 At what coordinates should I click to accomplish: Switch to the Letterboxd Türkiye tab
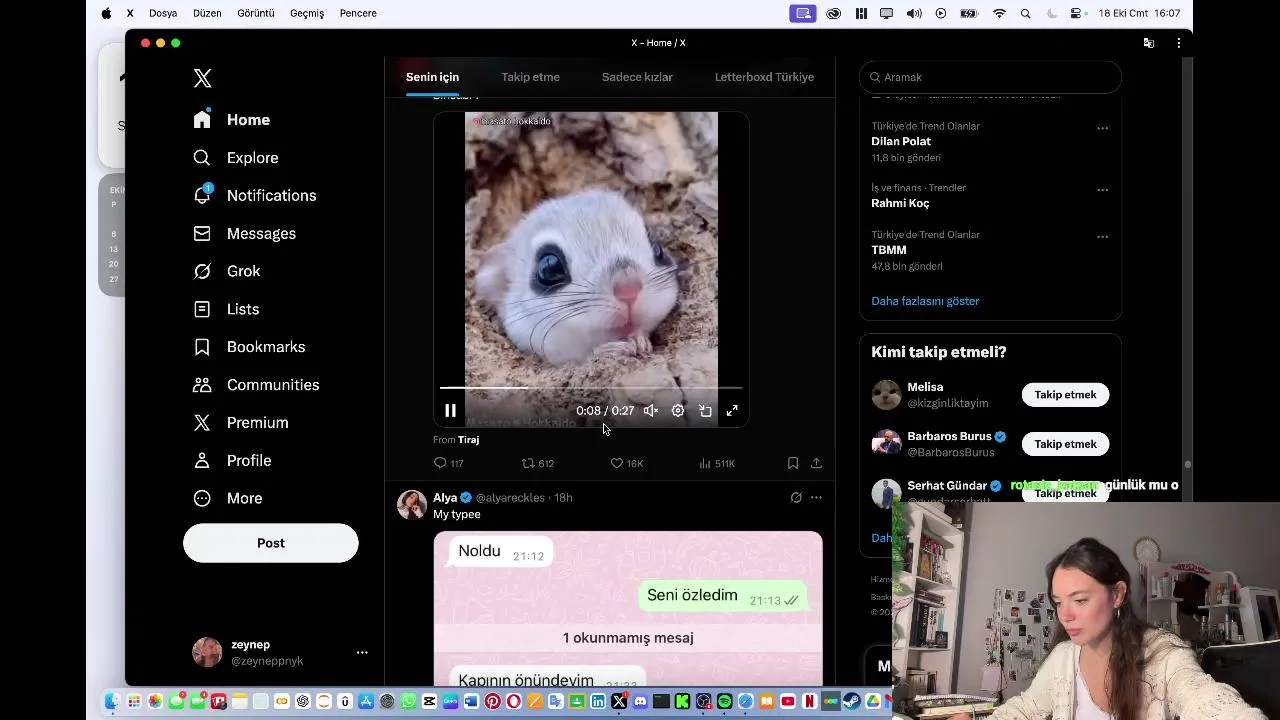point(764,77)
